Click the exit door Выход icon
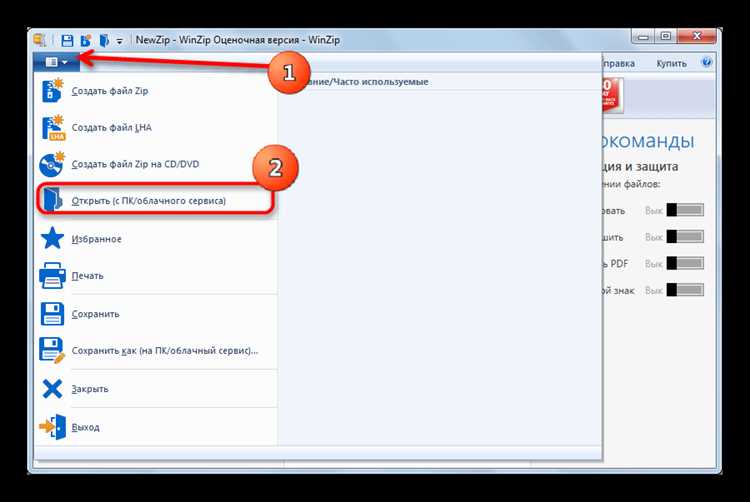 coord(53,426)
